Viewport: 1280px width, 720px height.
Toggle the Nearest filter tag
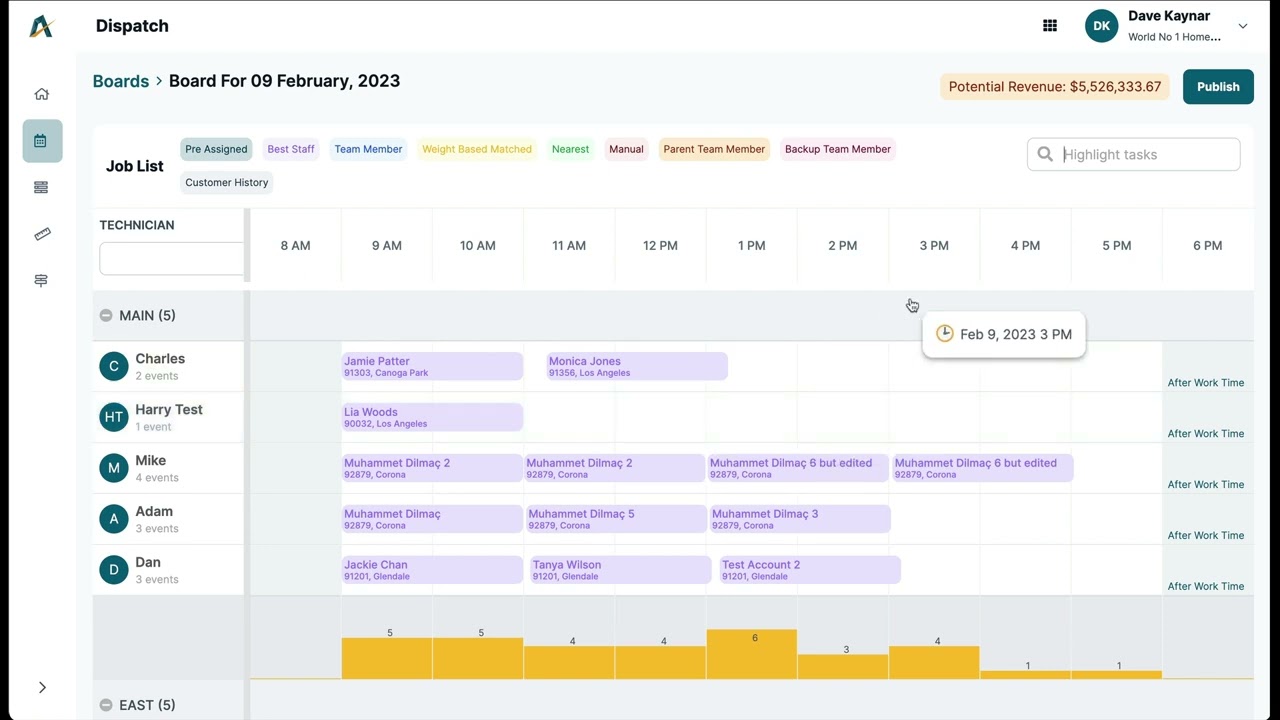pos(570,149)
